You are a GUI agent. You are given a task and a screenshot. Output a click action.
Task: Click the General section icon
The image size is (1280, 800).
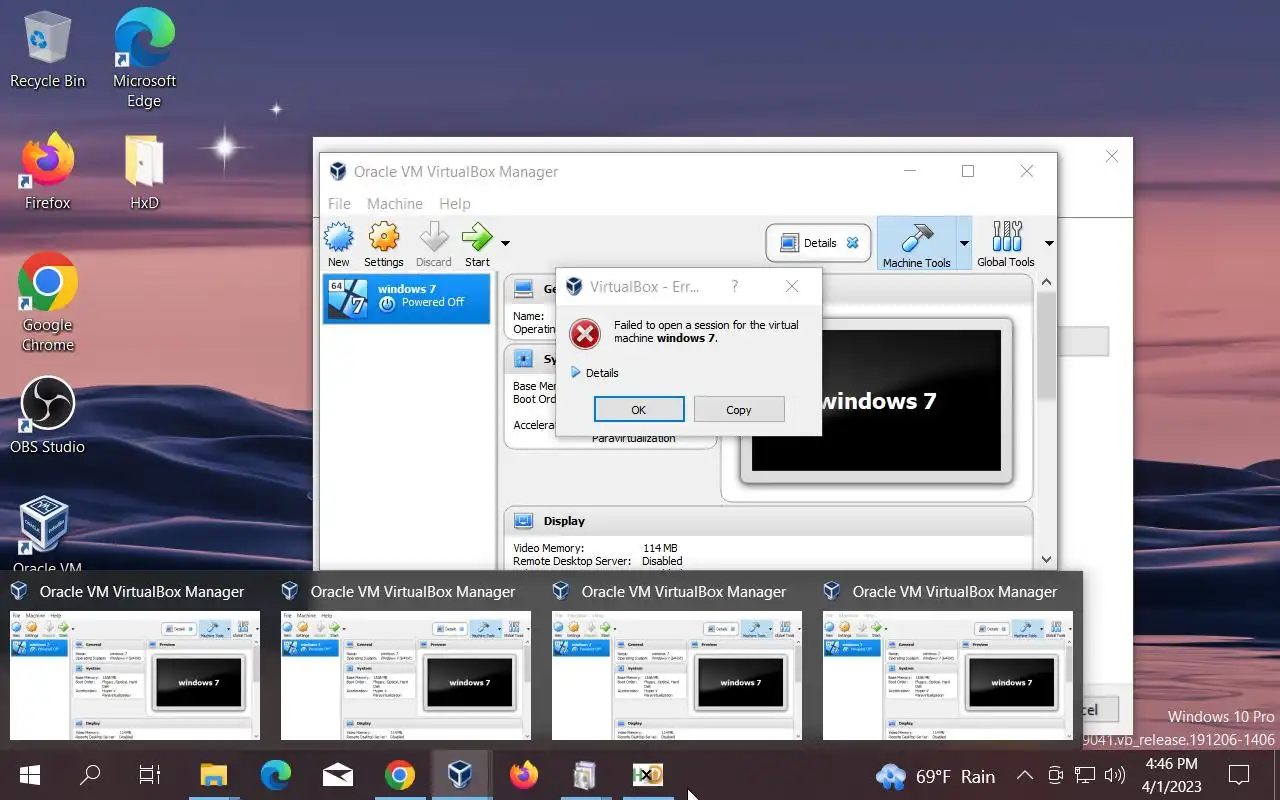pyautogui.click(x=523, y=289)
